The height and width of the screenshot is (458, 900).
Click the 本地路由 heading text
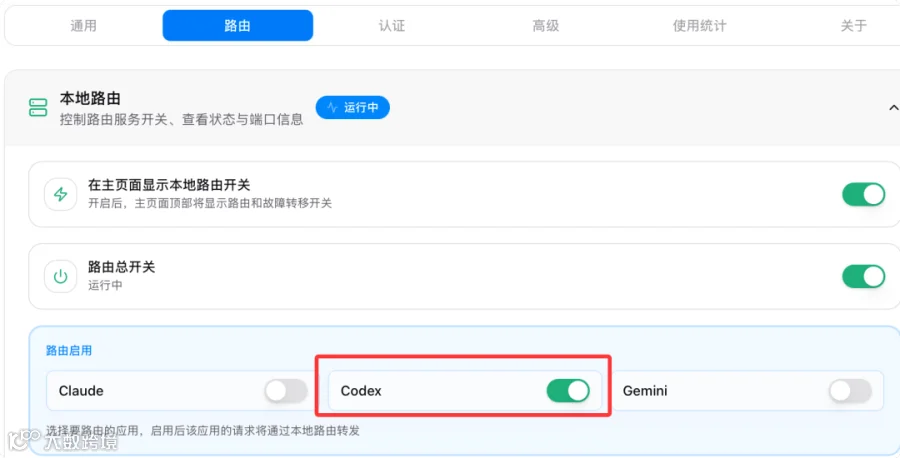(x=90, y=98)
